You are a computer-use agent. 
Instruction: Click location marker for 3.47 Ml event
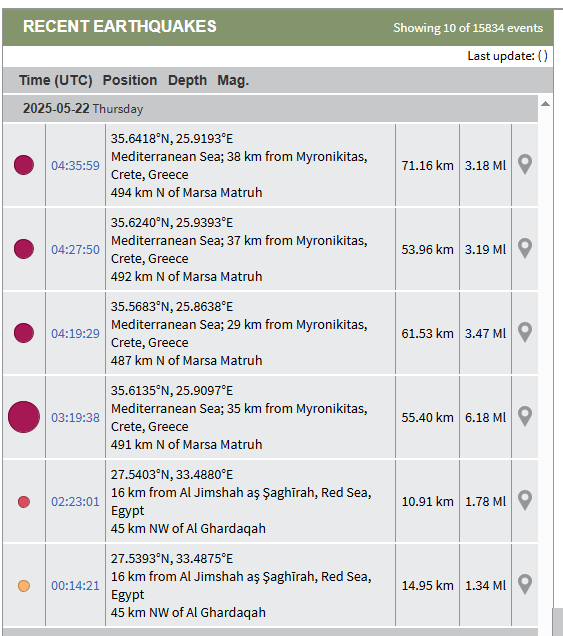point(525,333)
